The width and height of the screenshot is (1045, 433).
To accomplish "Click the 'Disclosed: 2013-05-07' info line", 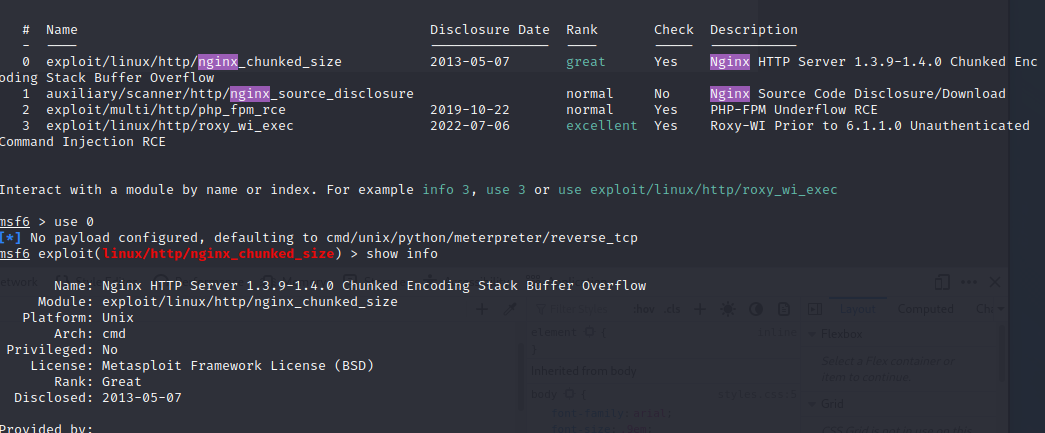I will (98, 398).
